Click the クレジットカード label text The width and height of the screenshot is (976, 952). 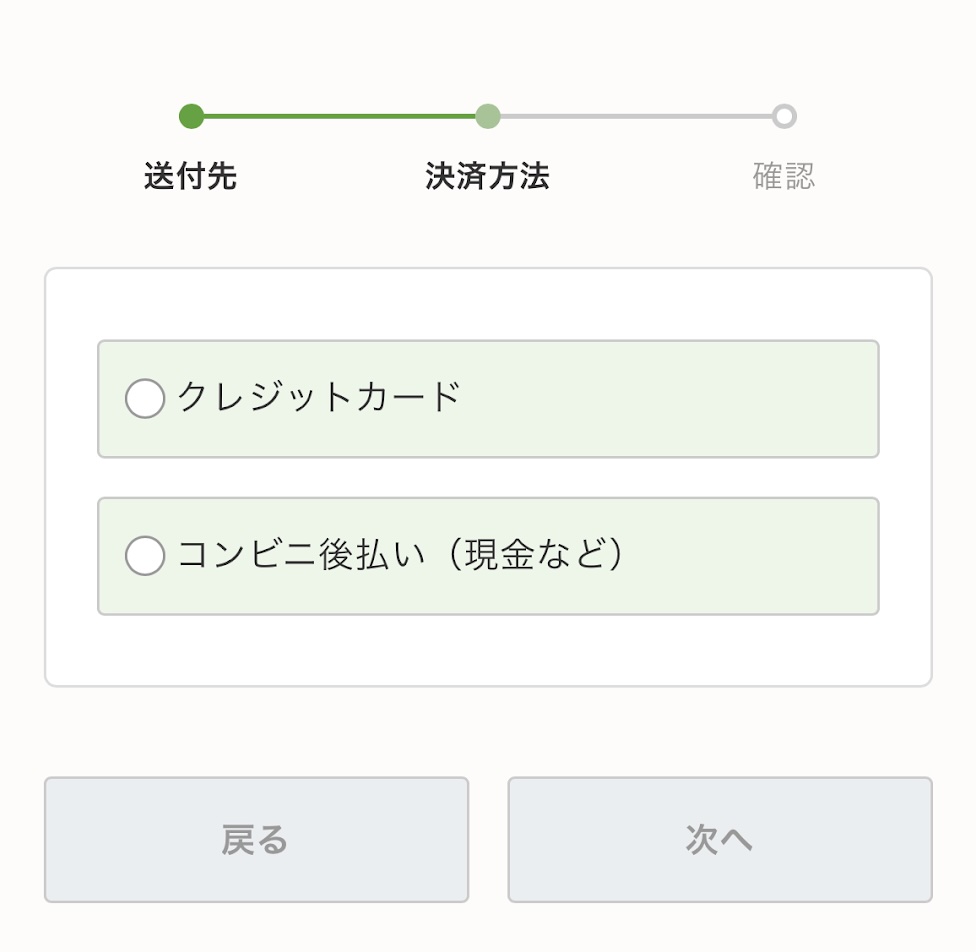point(318,398)
